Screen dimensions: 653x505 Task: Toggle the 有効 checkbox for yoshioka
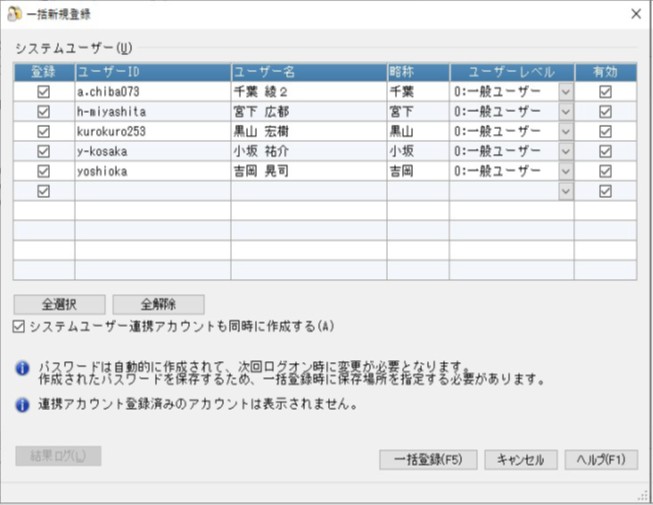pos(604,171)
